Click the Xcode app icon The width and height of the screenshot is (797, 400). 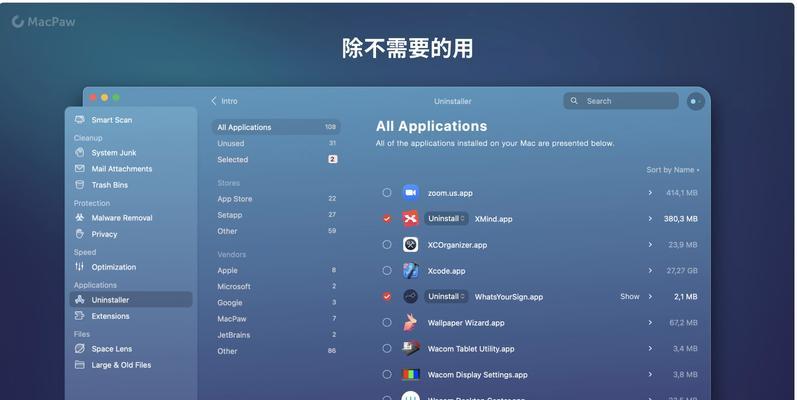click(x=411, y=270)
